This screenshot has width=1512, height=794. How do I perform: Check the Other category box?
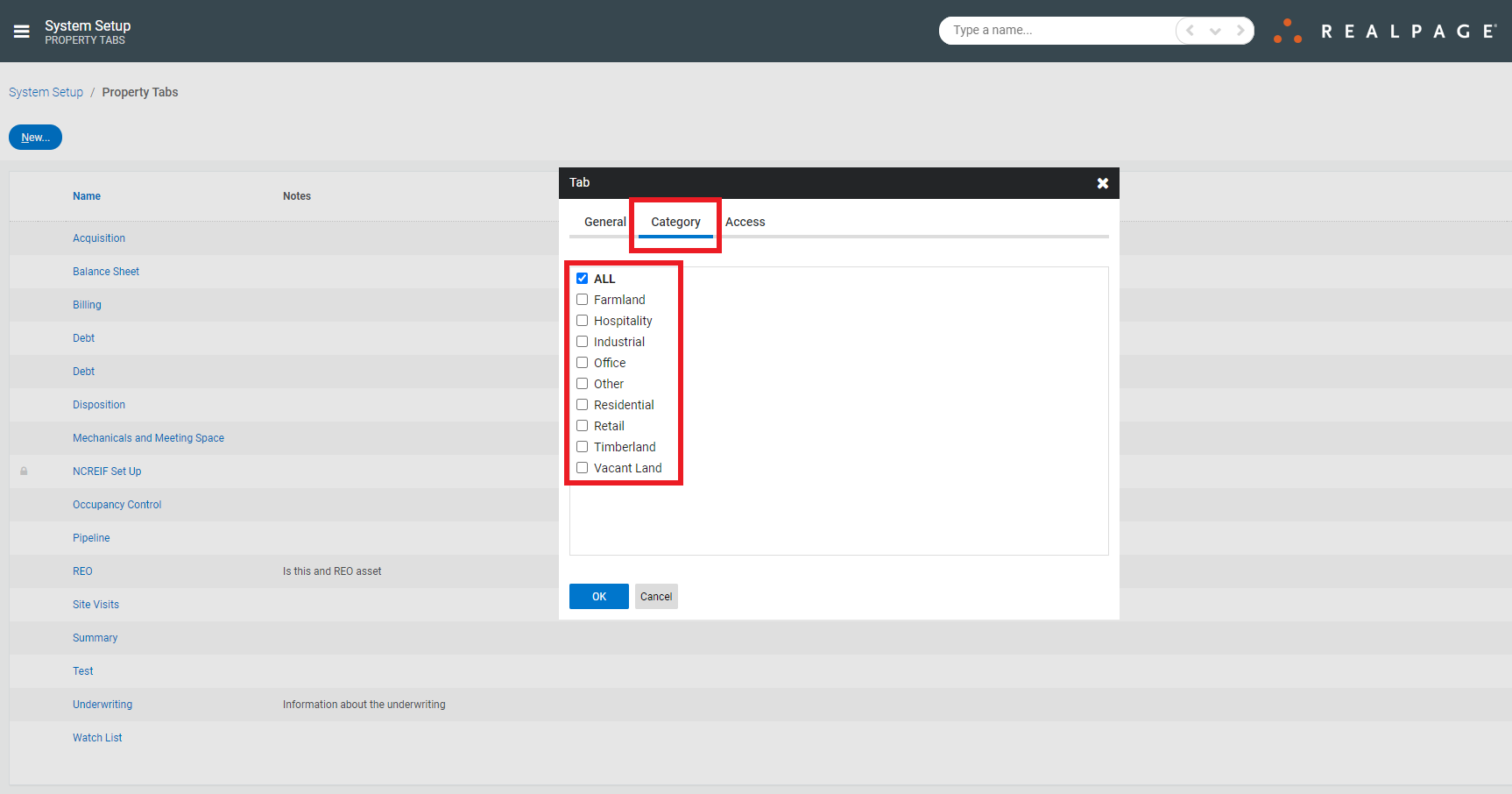coord(582,384)
